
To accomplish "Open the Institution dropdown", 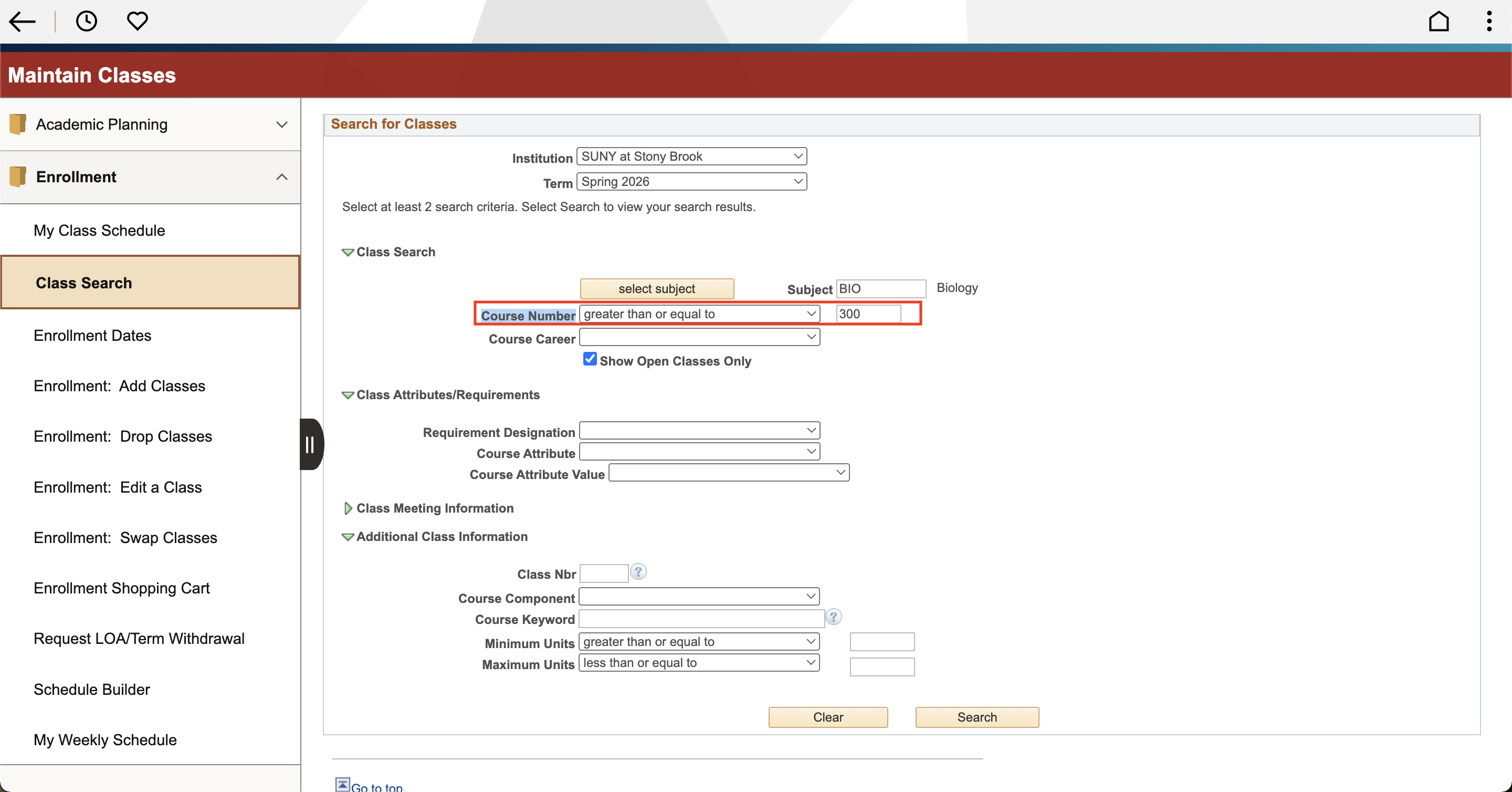I will coord(691,156).
